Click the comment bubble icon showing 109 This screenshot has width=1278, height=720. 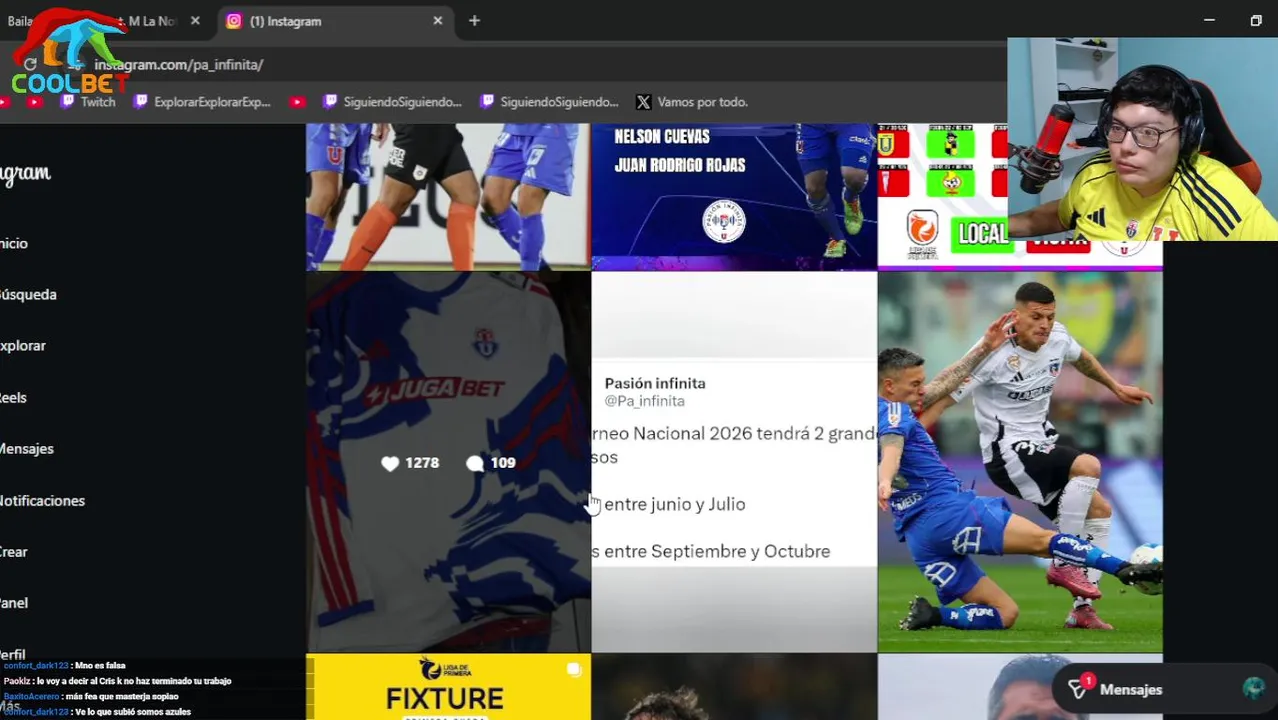click(475, 463)
